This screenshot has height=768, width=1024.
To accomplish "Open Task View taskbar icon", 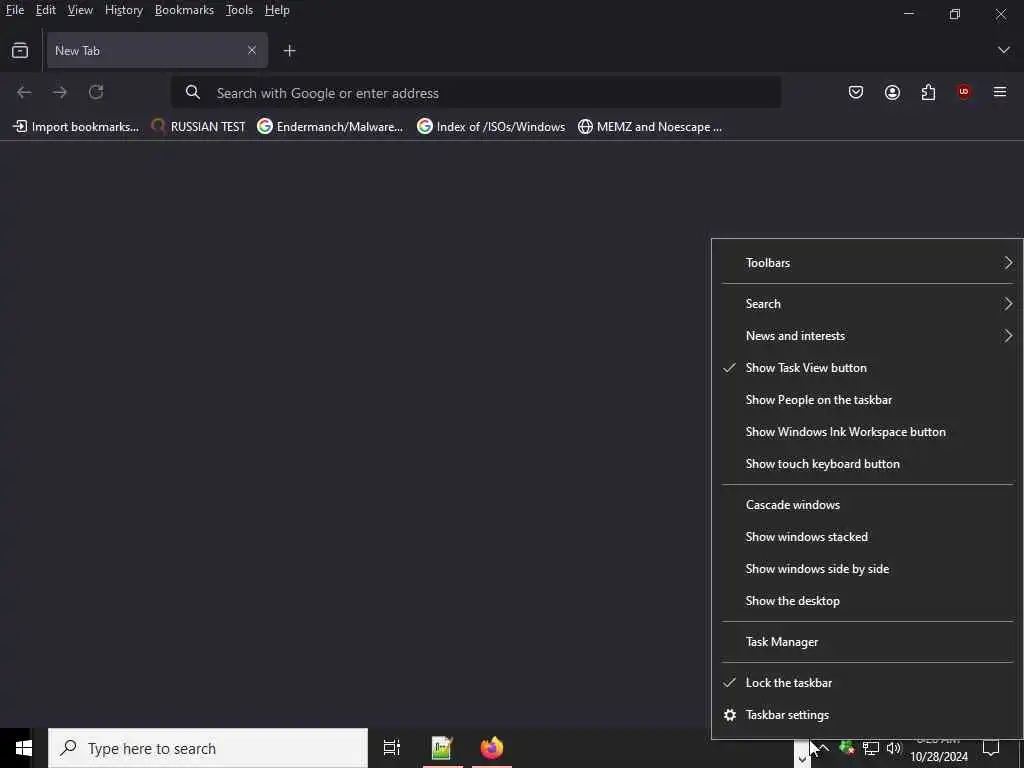I will pyautogui.click(x=392, y=748).
